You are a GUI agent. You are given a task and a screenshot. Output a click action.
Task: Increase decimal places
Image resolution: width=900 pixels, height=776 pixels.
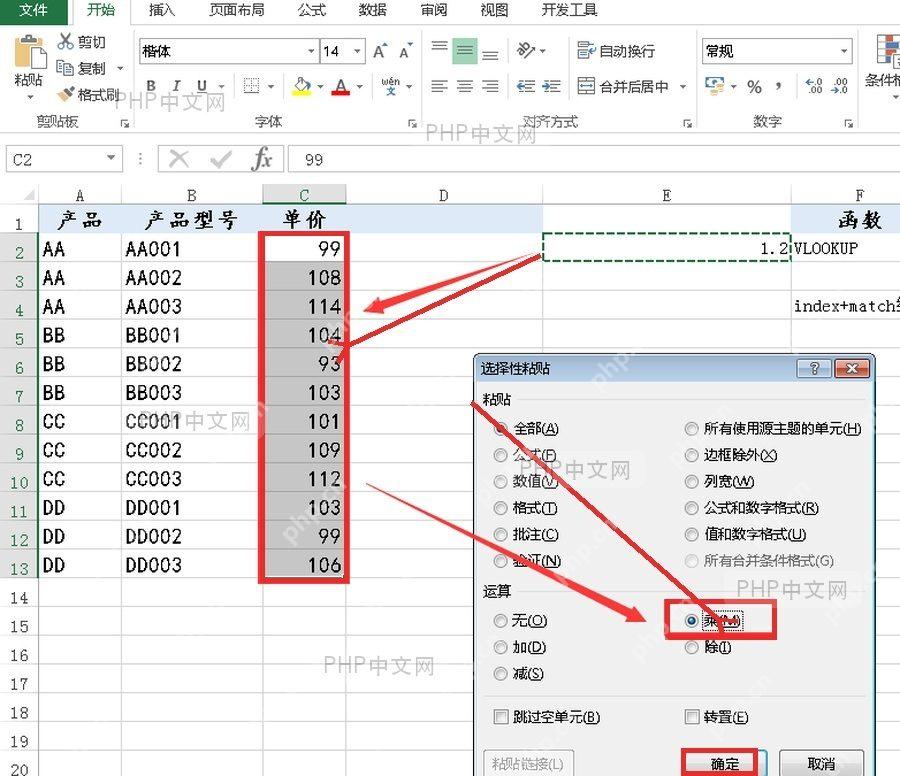[x=814, y=86]
